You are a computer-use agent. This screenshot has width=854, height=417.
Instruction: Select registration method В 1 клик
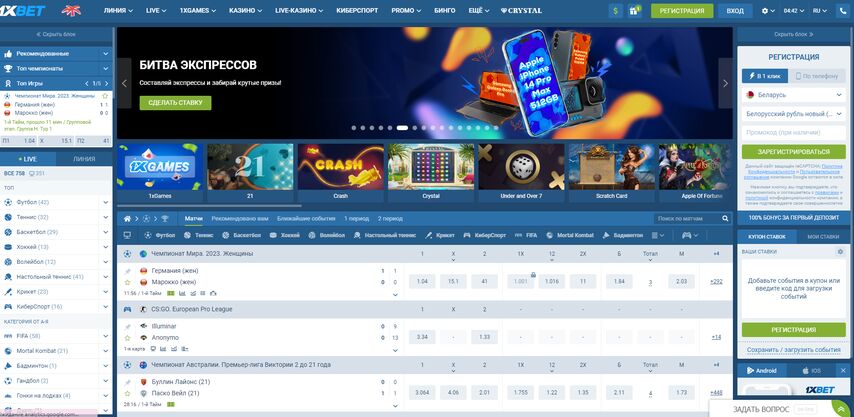(765, 76)
